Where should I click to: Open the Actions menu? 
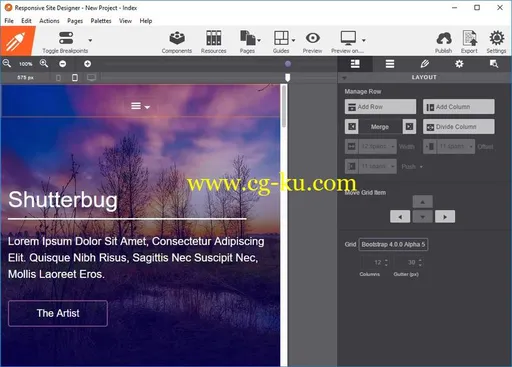coord(49,21)
